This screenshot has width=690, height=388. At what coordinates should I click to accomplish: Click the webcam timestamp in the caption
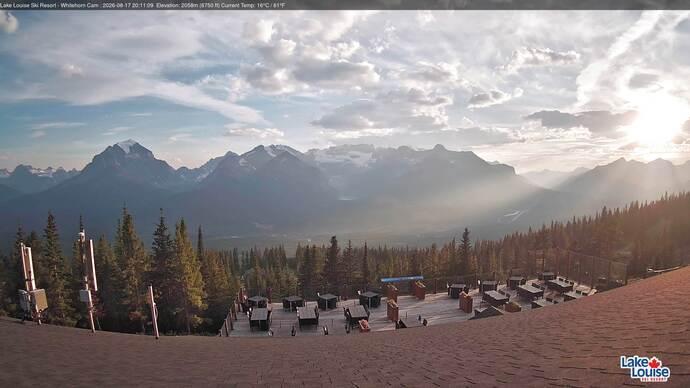point(128,6)
